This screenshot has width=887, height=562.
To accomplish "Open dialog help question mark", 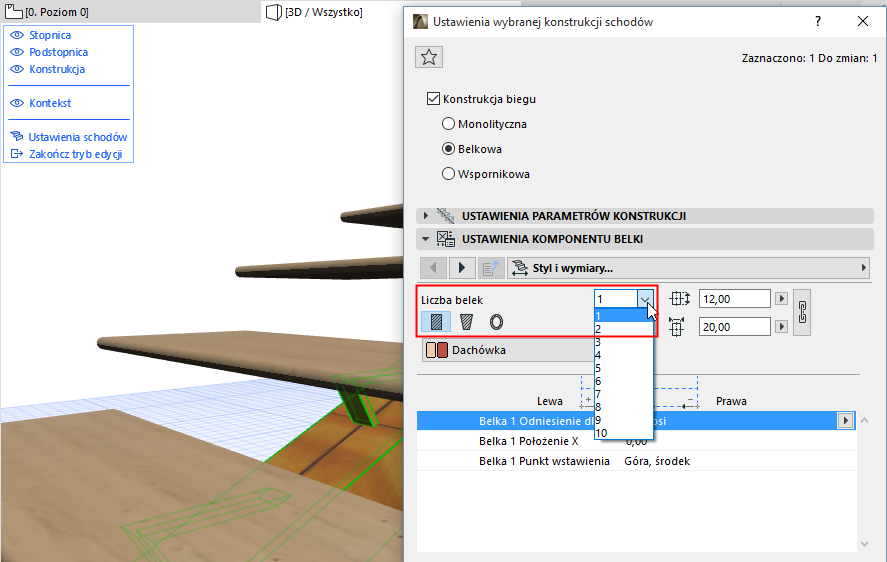I will pos(817,22).
